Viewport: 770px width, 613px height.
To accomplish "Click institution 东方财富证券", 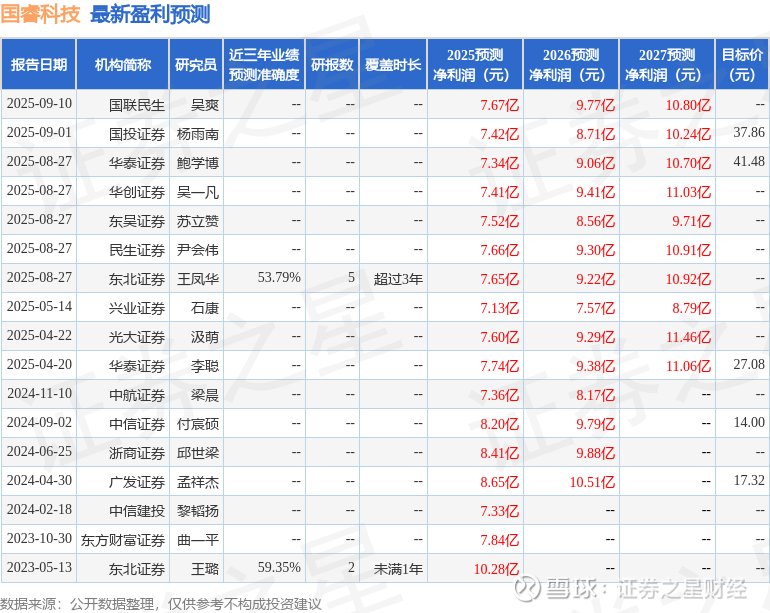I will (123, 539).
